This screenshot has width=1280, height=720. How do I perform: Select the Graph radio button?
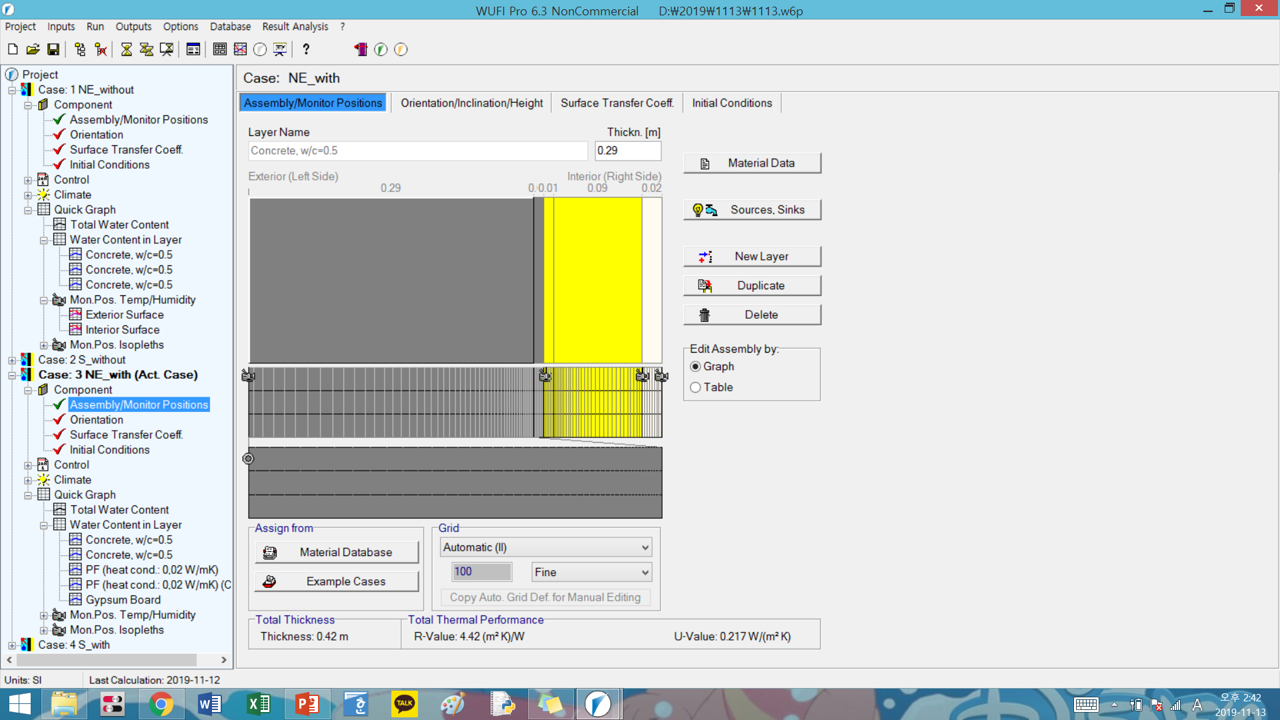point(696,367)
